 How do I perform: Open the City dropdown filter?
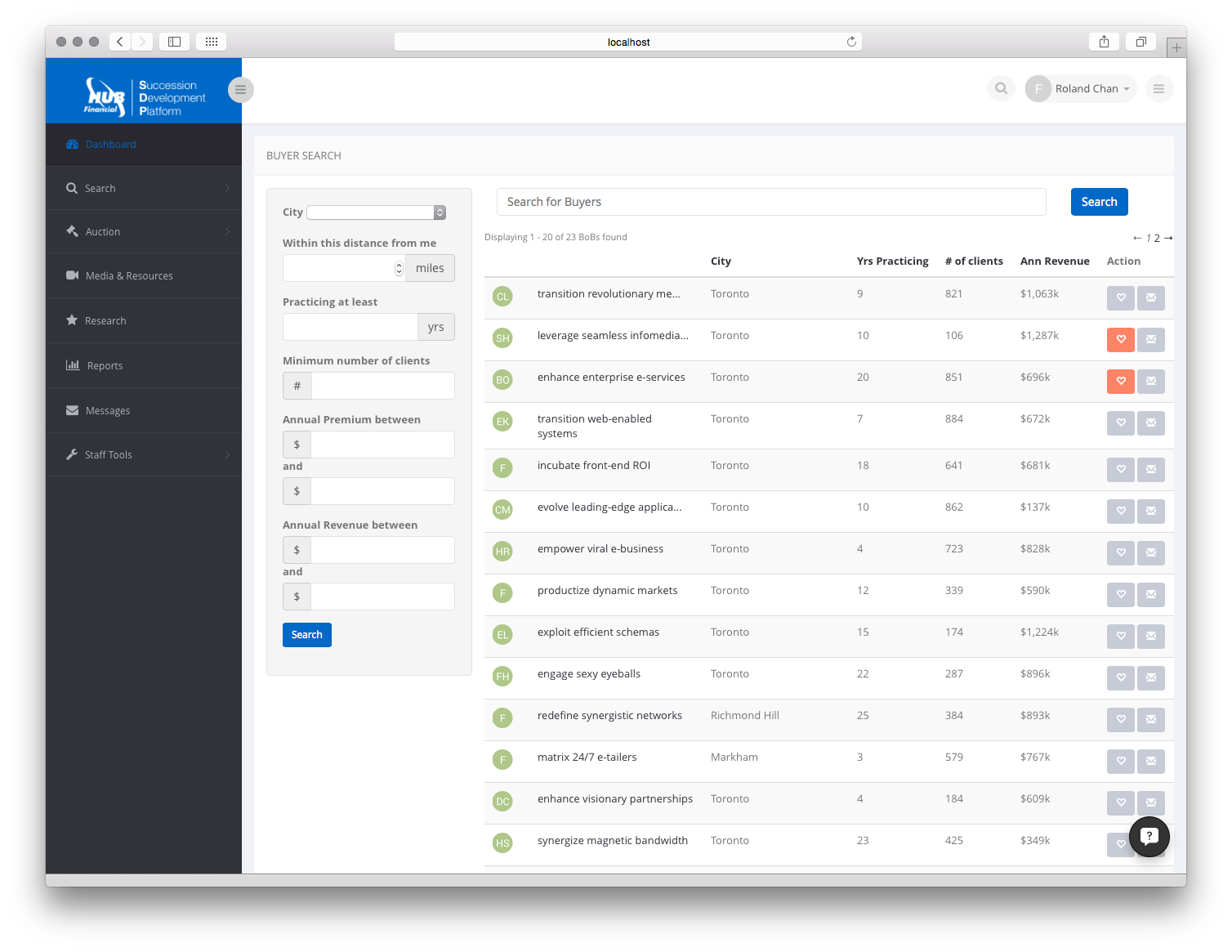(x=377, y=212)
